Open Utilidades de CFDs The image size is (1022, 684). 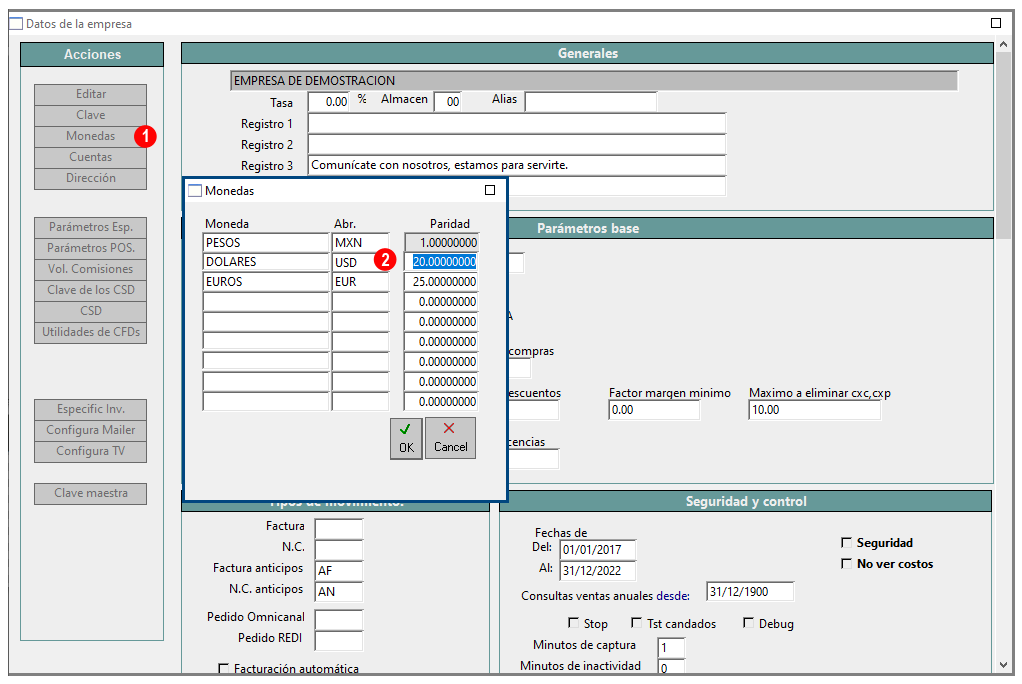tap(91, 332)
